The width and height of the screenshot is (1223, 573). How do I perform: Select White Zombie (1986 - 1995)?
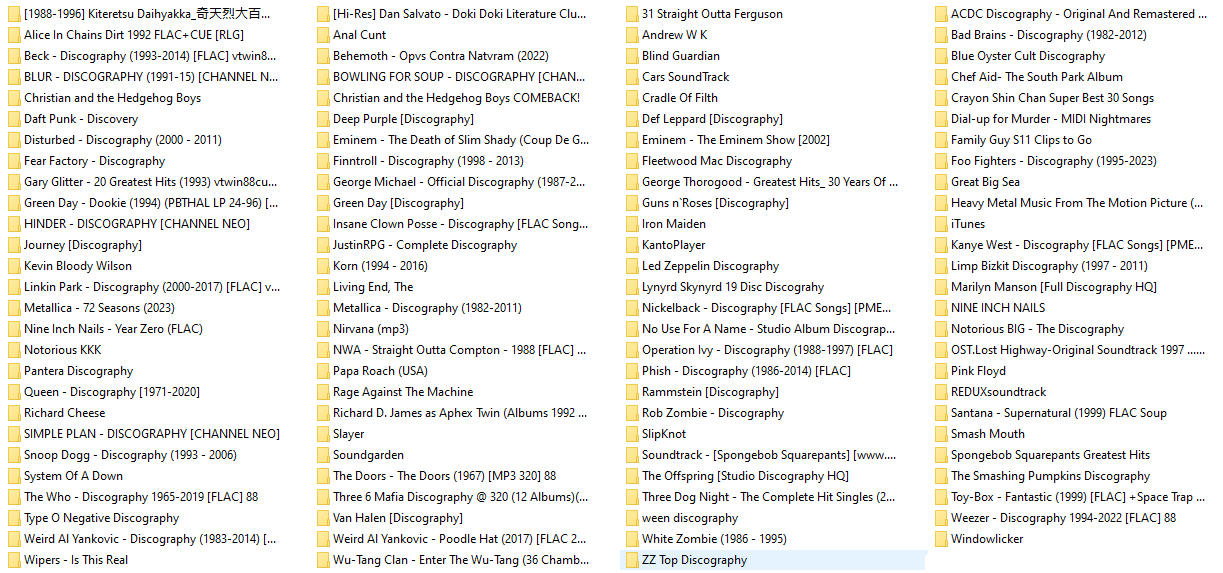click(714, 539)
